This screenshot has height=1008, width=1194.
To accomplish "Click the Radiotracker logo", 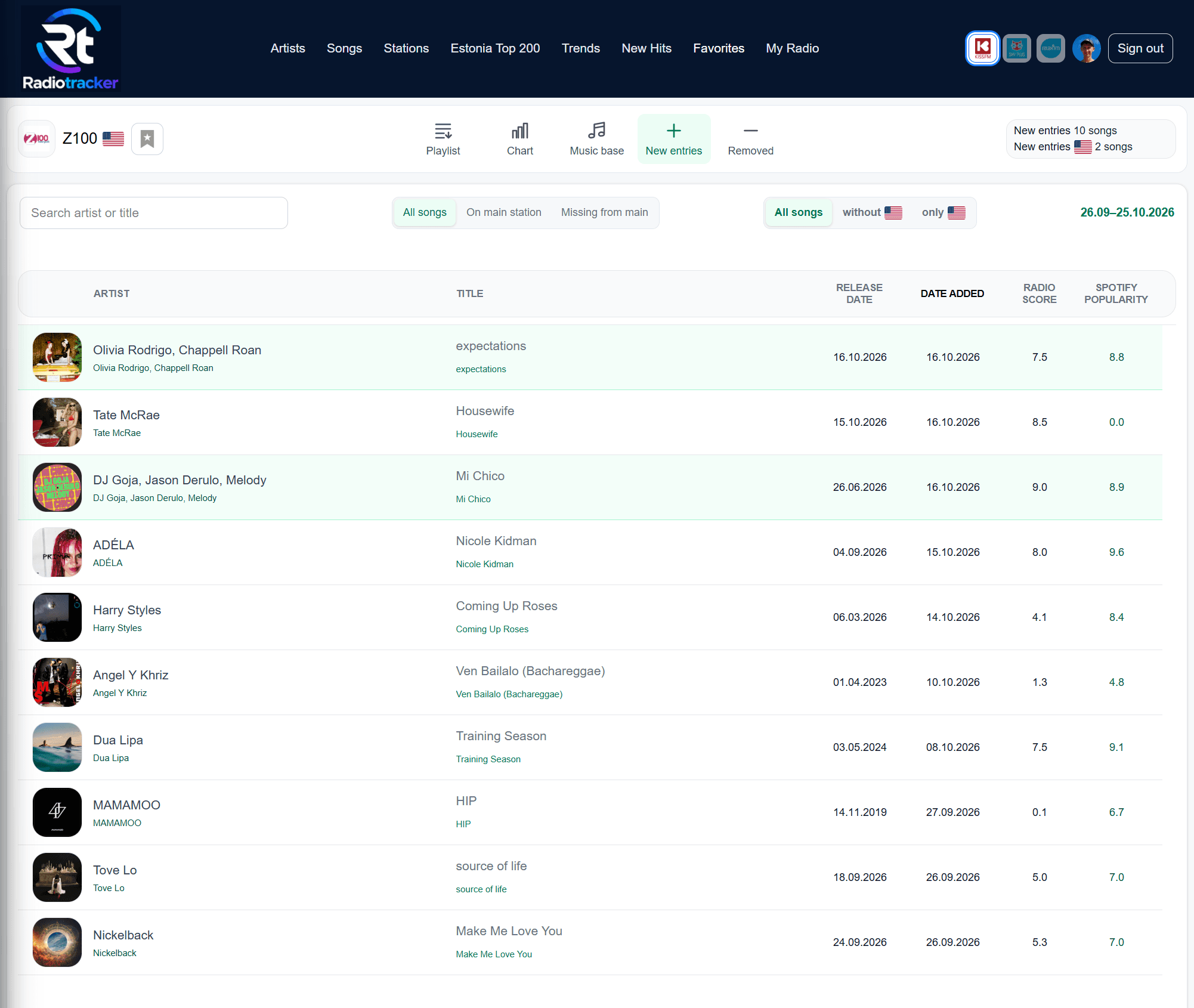I will pyautogui.click(x=70, y=48).
